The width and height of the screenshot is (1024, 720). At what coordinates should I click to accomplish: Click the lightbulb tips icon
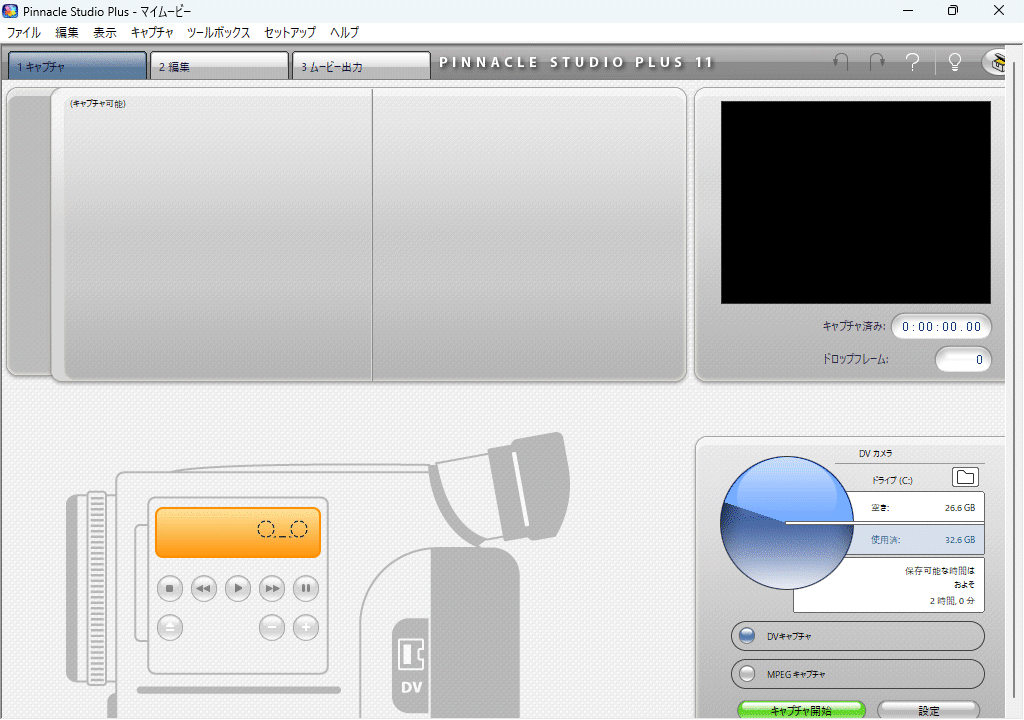(x=955, y=62)
